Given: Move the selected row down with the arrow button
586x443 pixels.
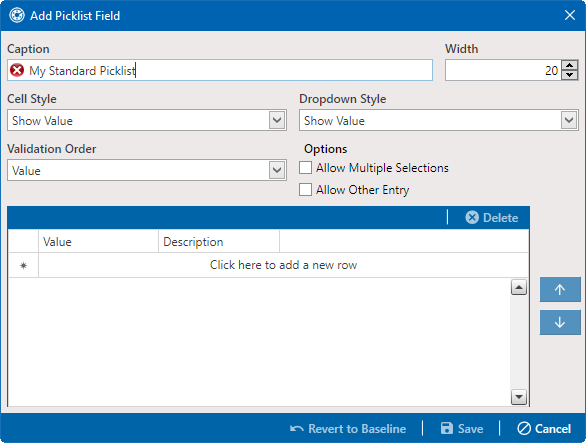Looking at the screenshot, I should (x=560, y=322).
